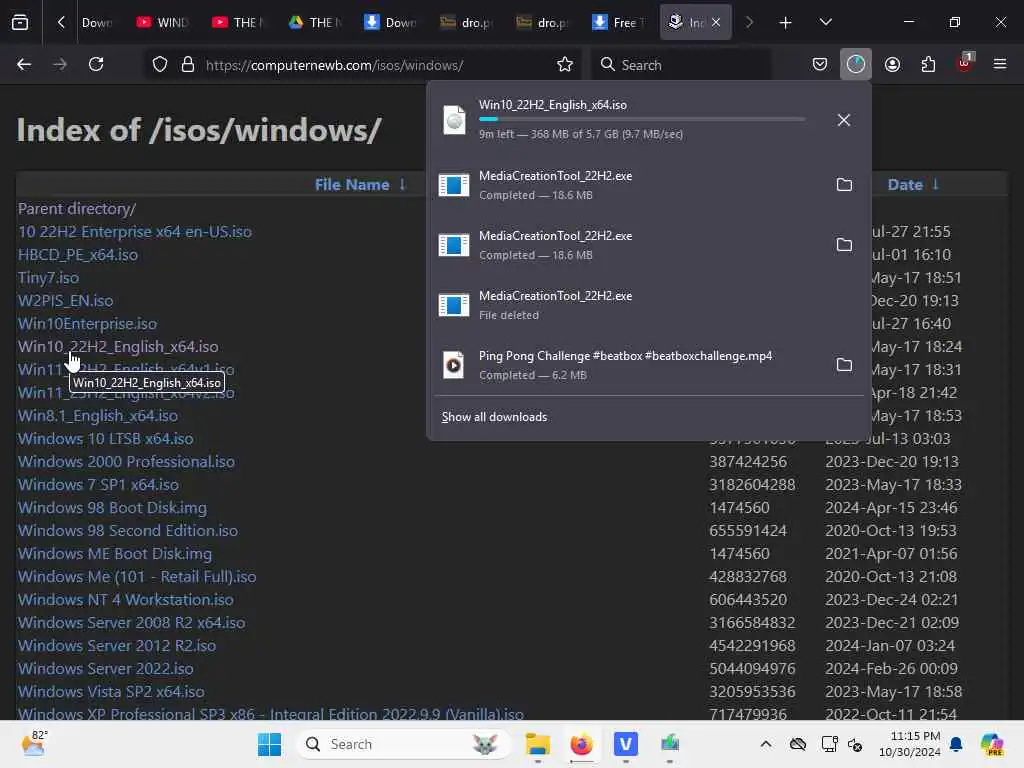Download Windows Vista SP2 x64.iso

click(x=111, y=691)
